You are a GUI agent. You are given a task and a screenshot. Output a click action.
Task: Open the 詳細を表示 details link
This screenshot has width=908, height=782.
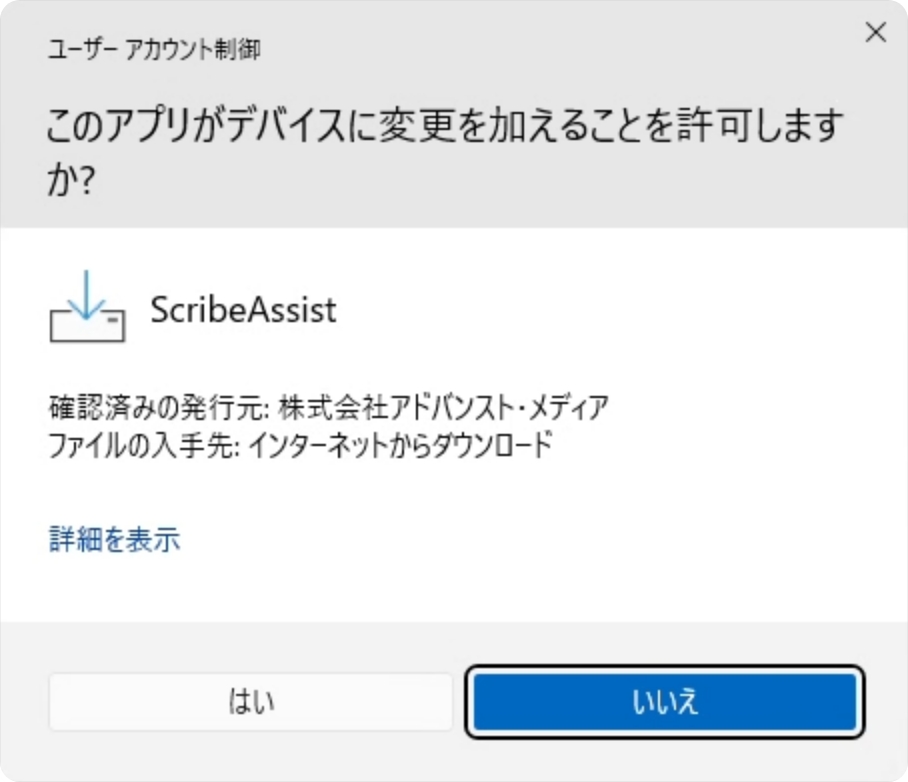114,540
